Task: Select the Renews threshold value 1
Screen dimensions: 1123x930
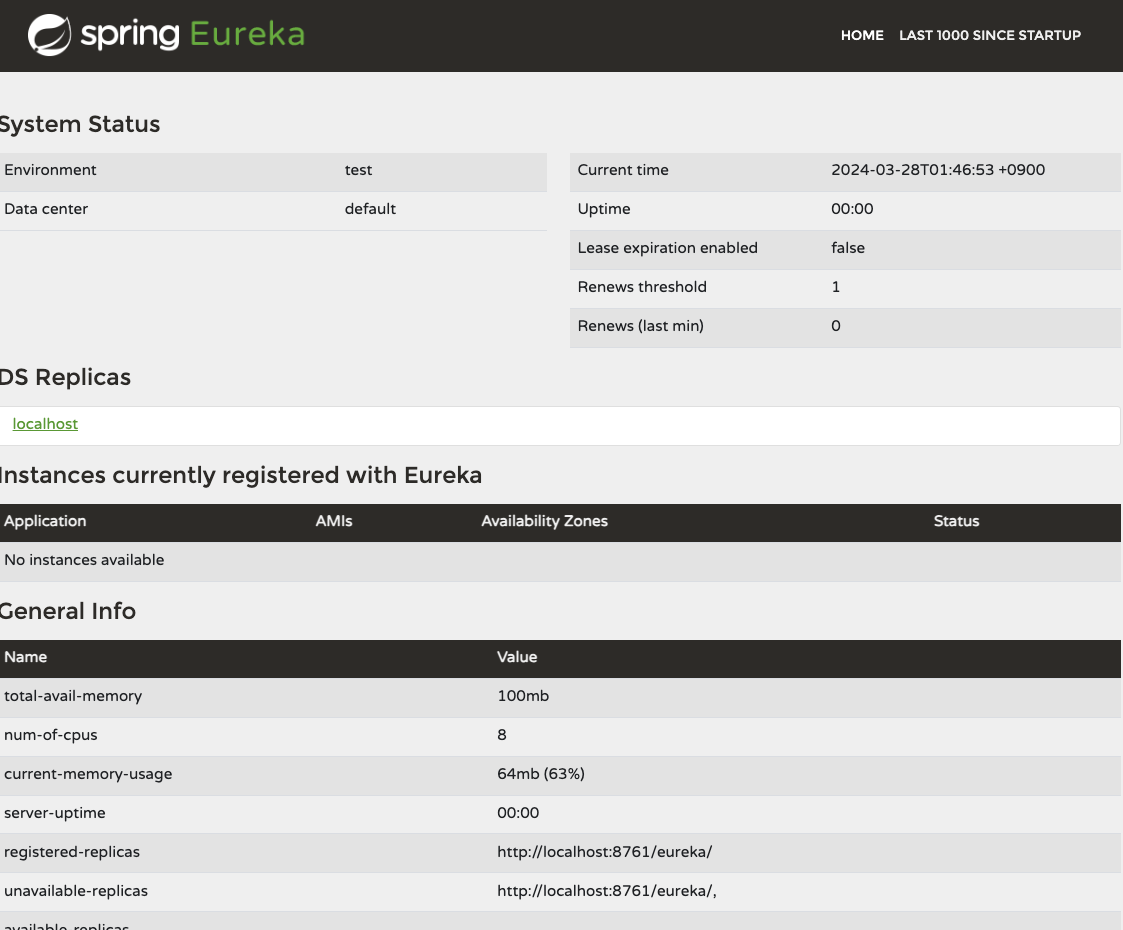Action: [x=836, y=287]
